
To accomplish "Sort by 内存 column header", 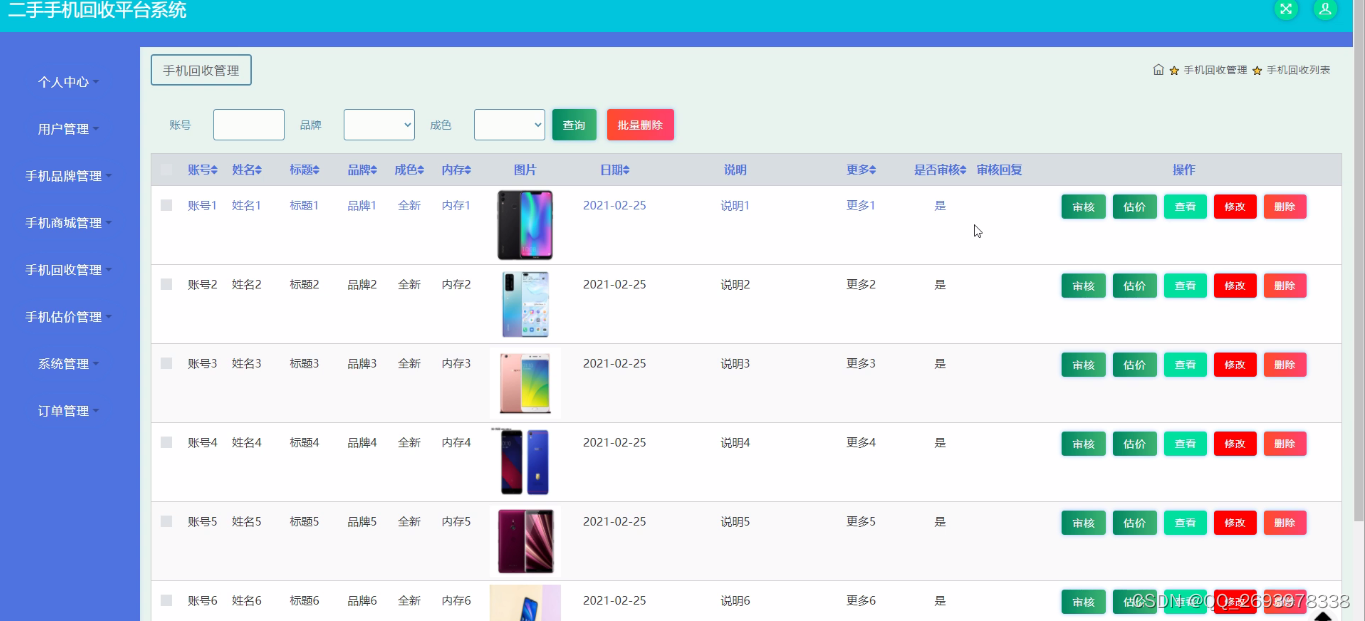I will [456, 170].
